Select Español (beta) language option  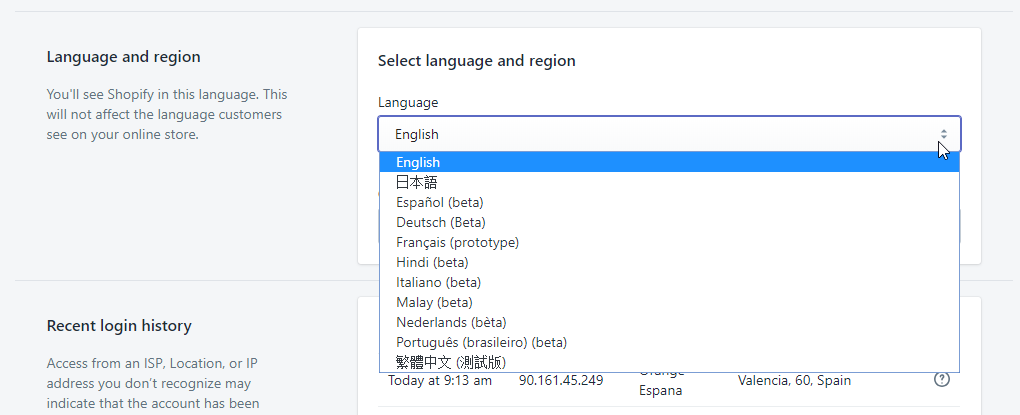click(x=441, y=202)
